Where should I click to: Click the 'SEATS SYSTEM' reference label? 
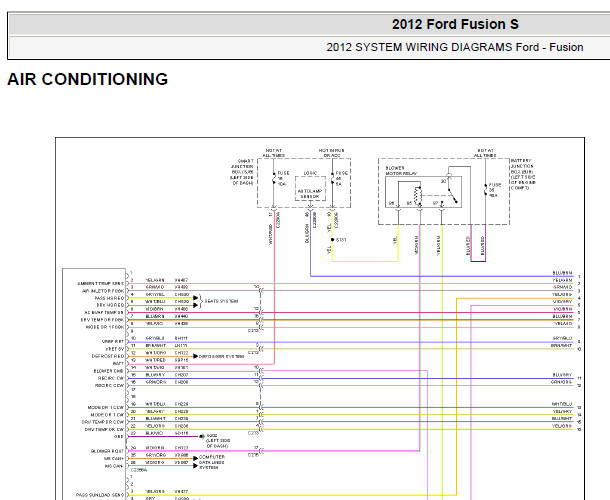(221, 301)
